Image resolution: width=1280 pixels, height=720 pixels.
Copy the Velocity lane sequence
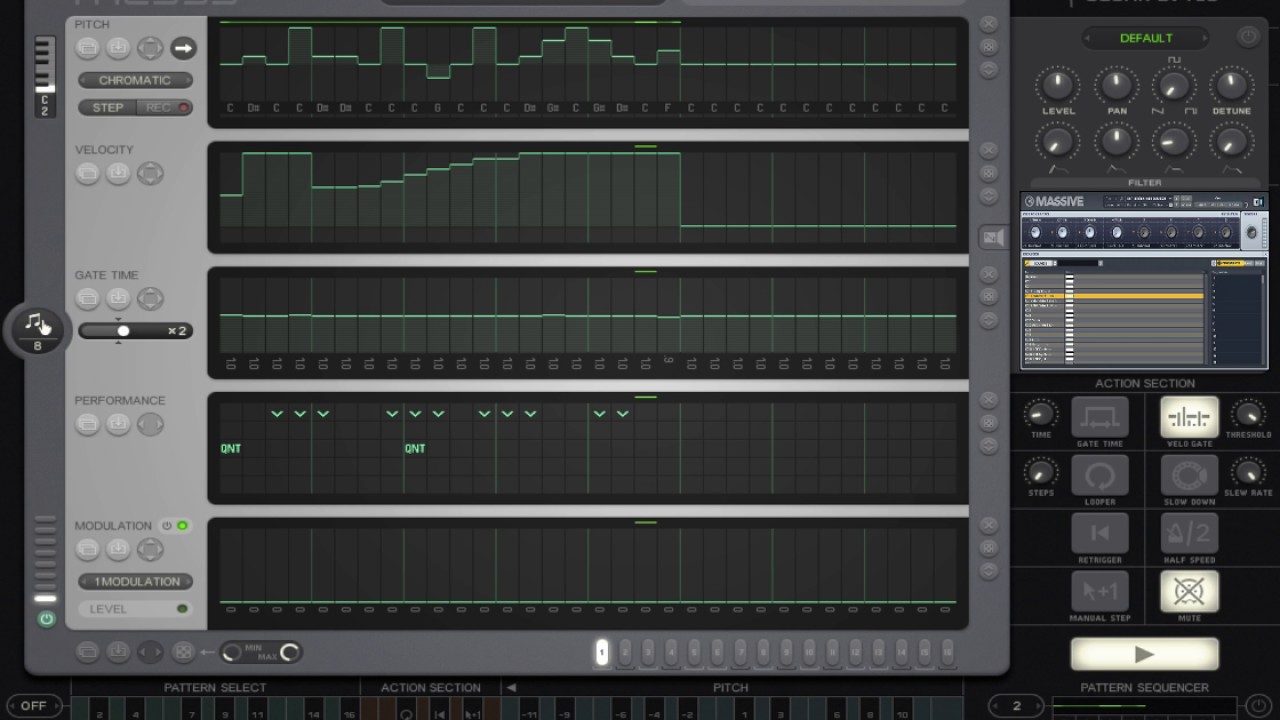[88, 173]
